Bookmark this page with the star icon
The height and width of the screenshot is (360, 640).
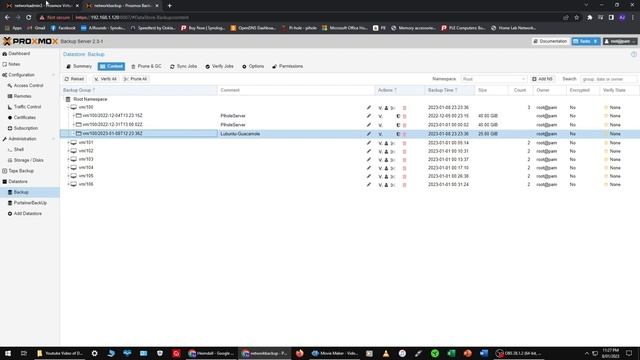pos(576,18)
